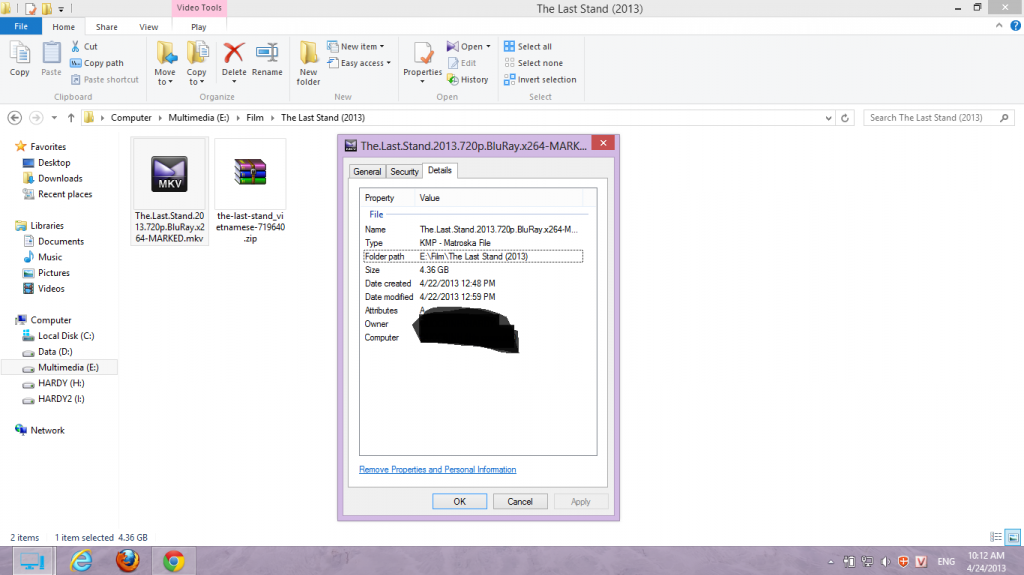Go back with the Back arrow

pos(14,118)
